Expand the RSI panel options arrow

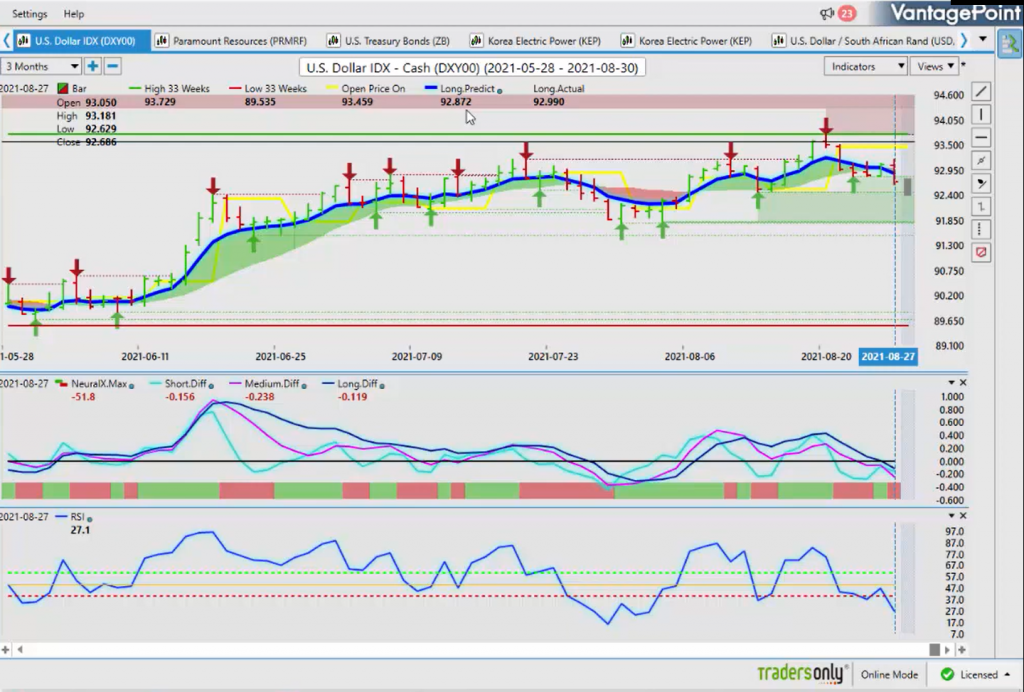952,516
